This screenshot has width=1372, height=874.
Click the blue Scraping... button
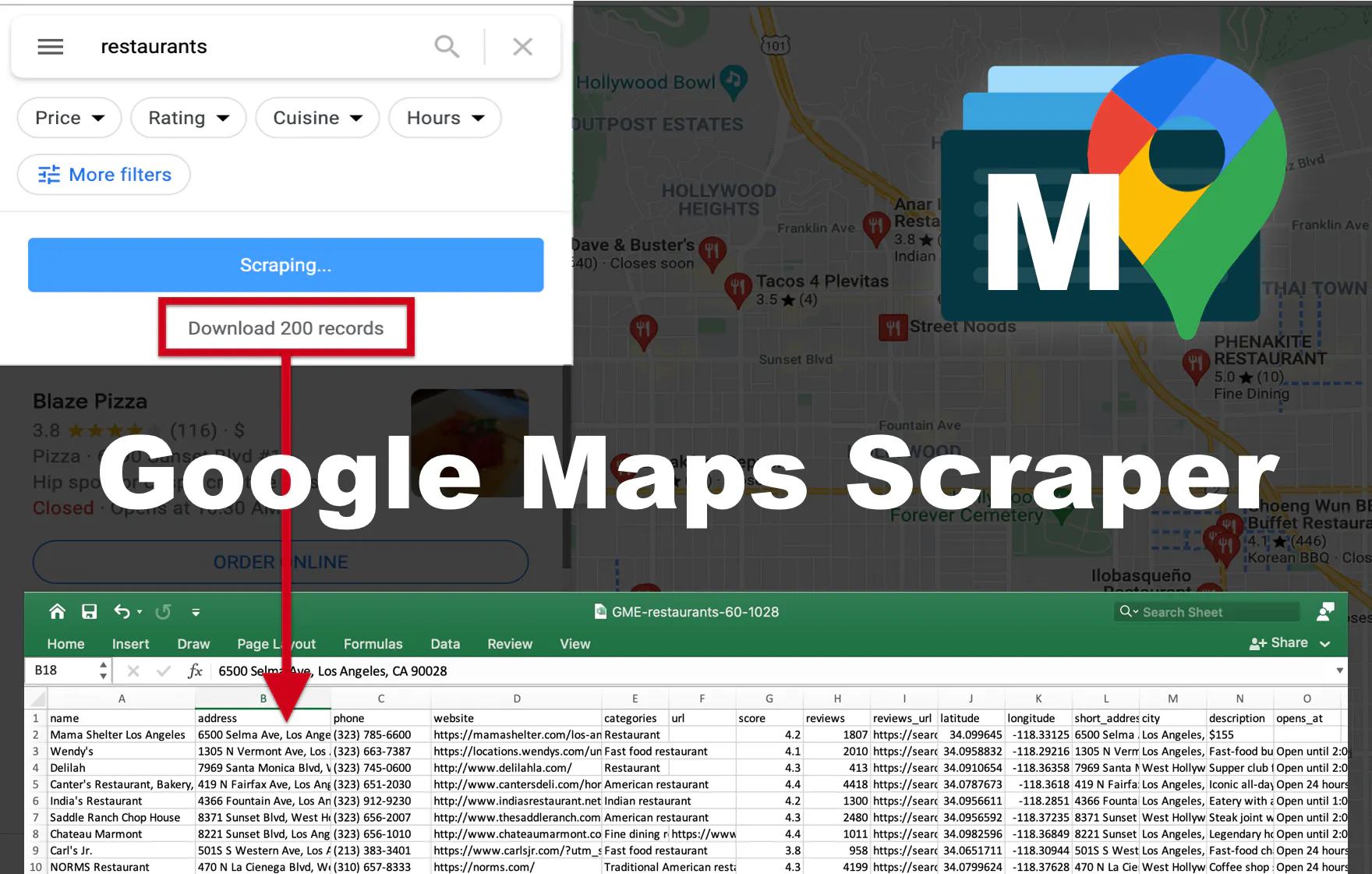tap(286, 265)
